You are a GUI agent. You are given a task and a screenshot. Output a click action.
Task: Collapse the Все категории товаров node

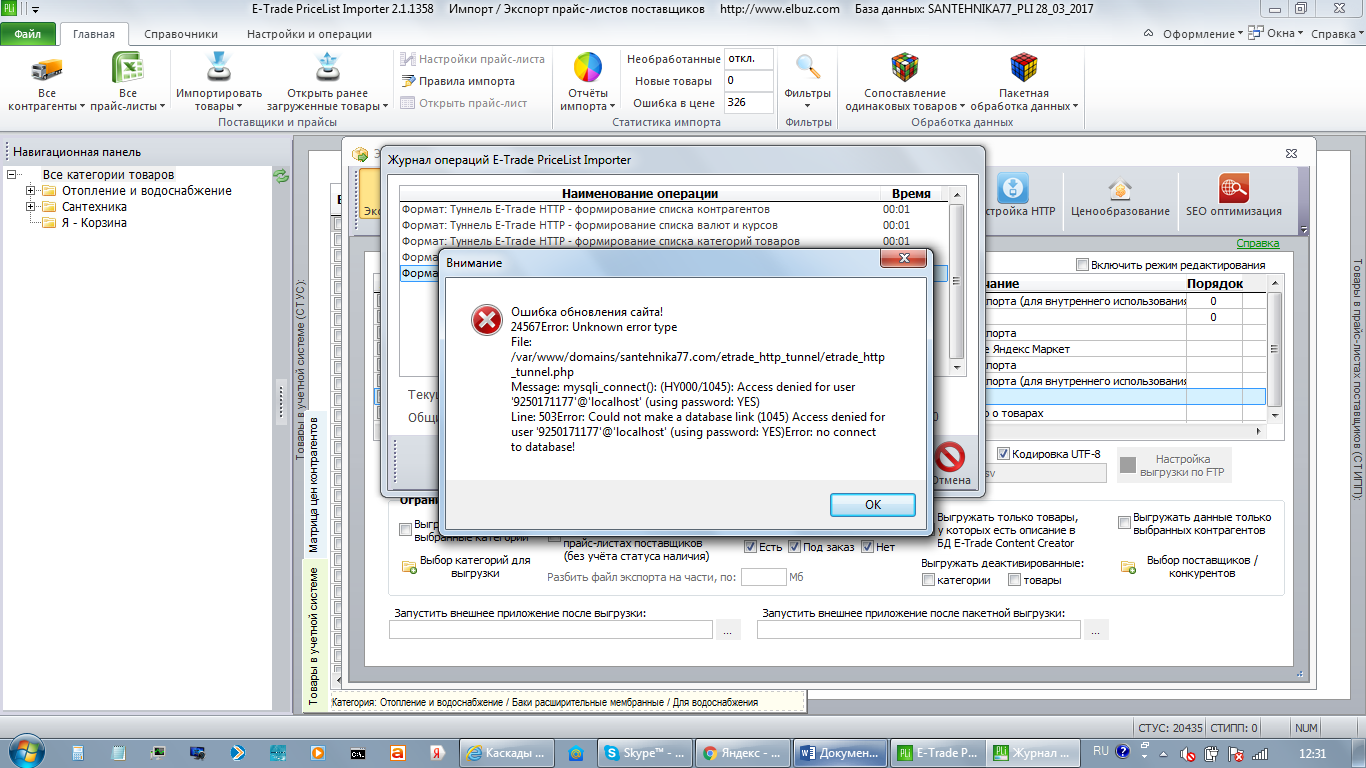click(x=11, y=175)
